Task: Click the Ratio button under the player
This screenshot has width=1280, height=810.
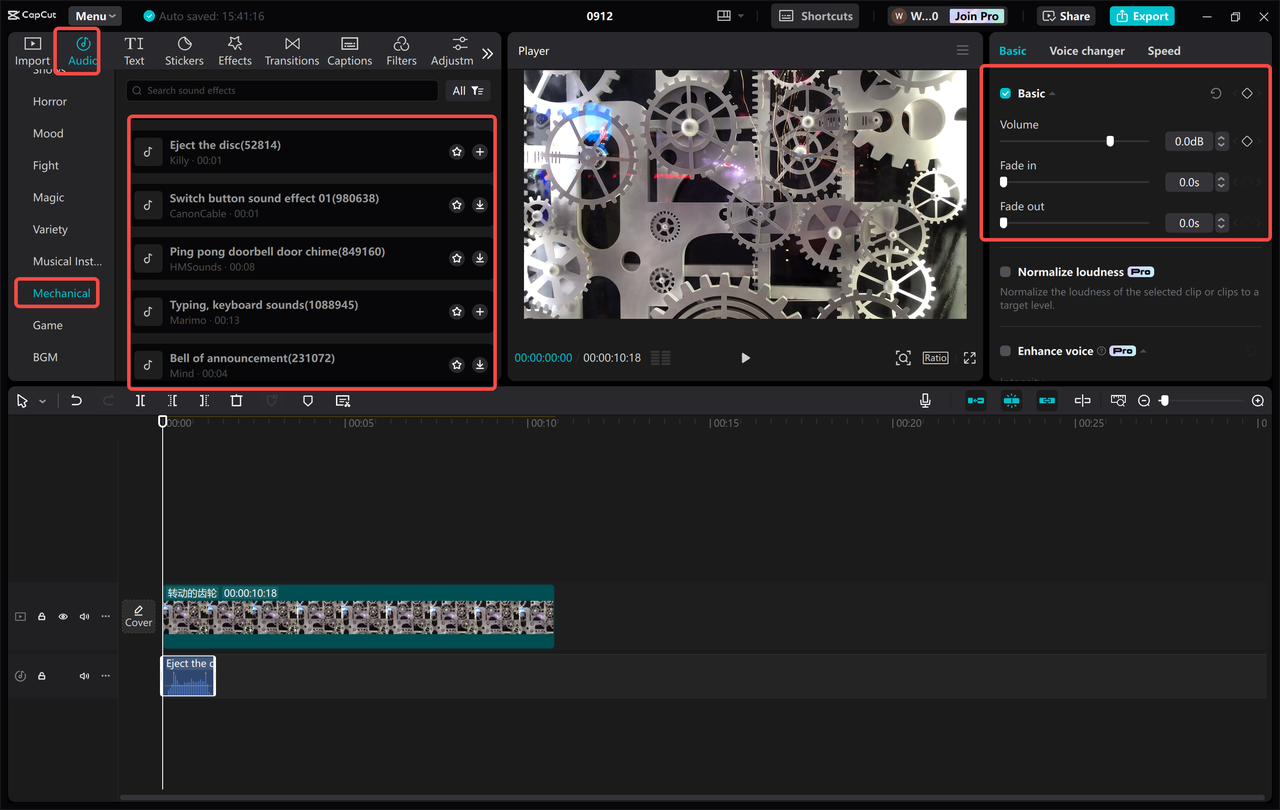Action: (x=935, y=357)
